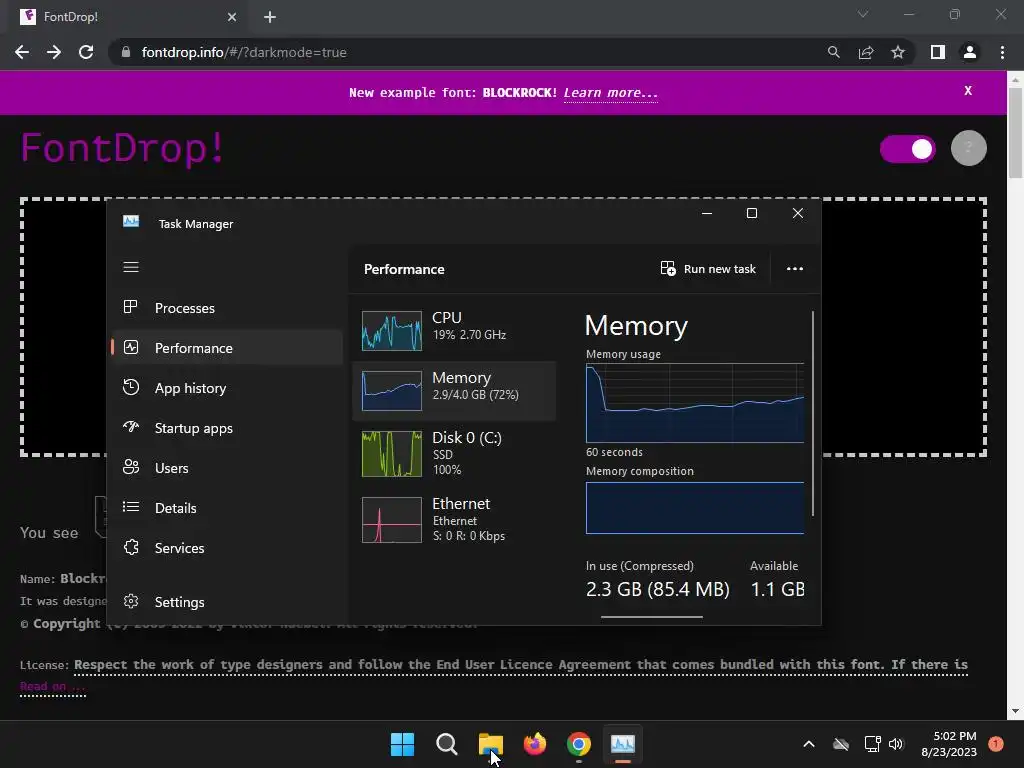This screenshot has height=768, width=1024.
Task: Click the Chrome forward arrow
Action: (54, 52)
